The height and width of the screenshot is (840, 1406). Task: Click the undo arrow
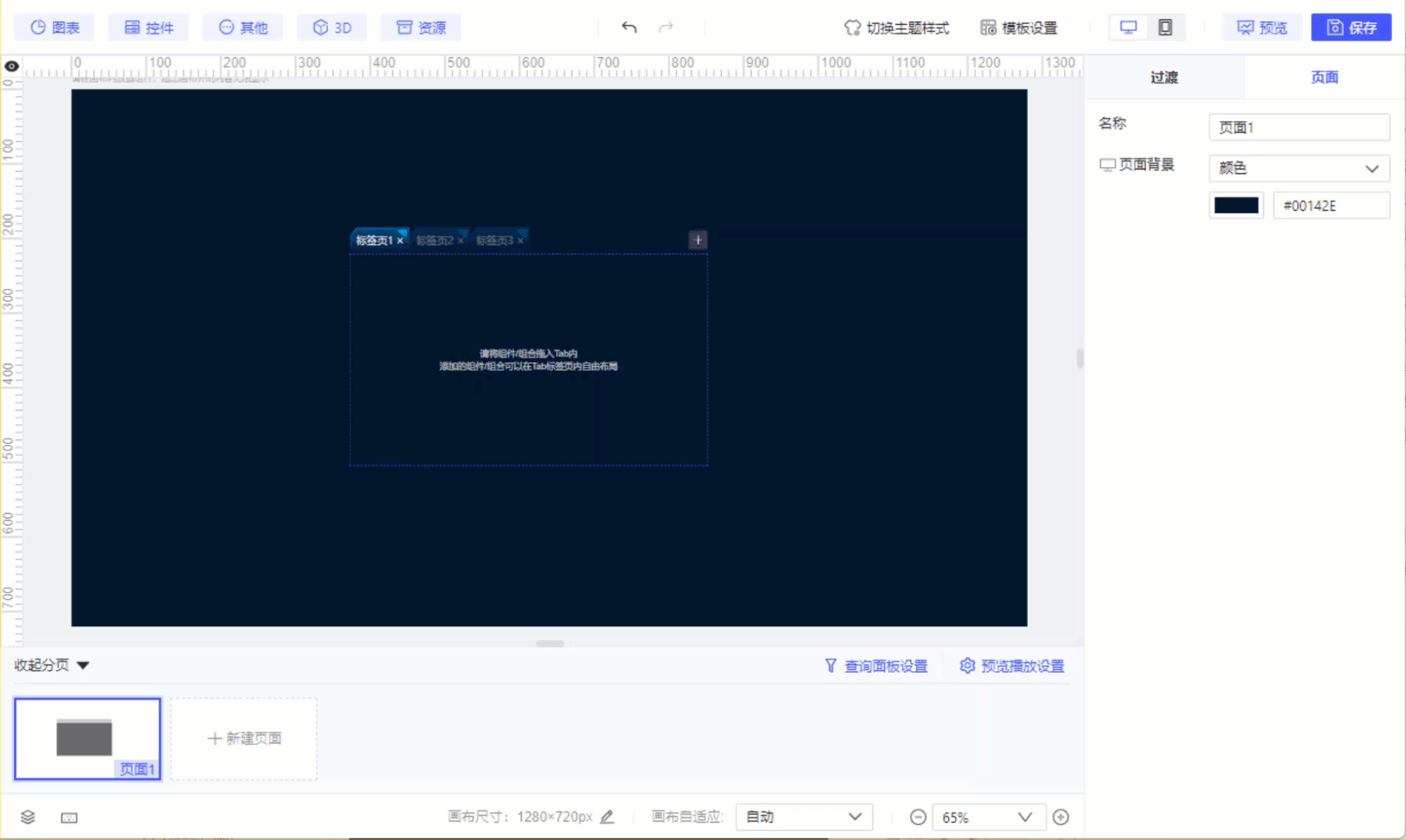pyautogui.click(x=630, y=27)
